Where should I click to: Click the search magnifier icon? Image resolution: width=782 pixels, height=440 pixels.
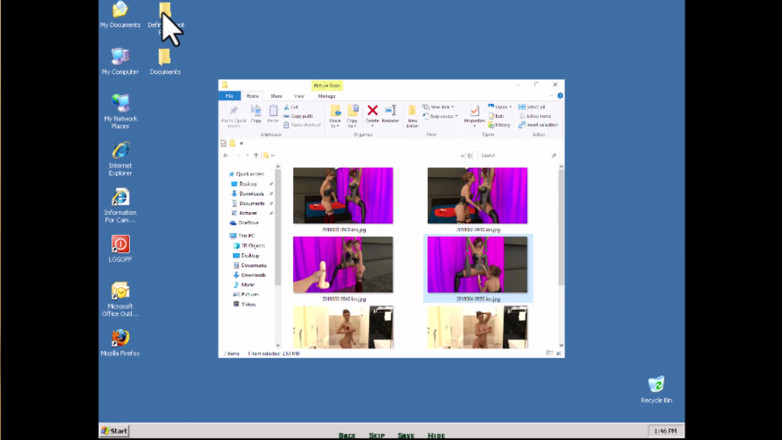click(x=554, y=156)
